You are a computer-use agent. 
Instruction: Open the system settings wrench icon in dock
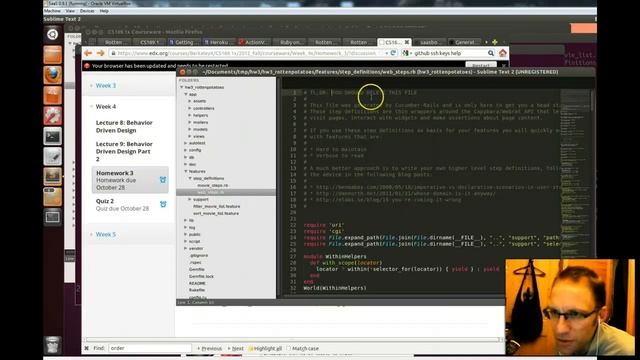pos(53,116)
